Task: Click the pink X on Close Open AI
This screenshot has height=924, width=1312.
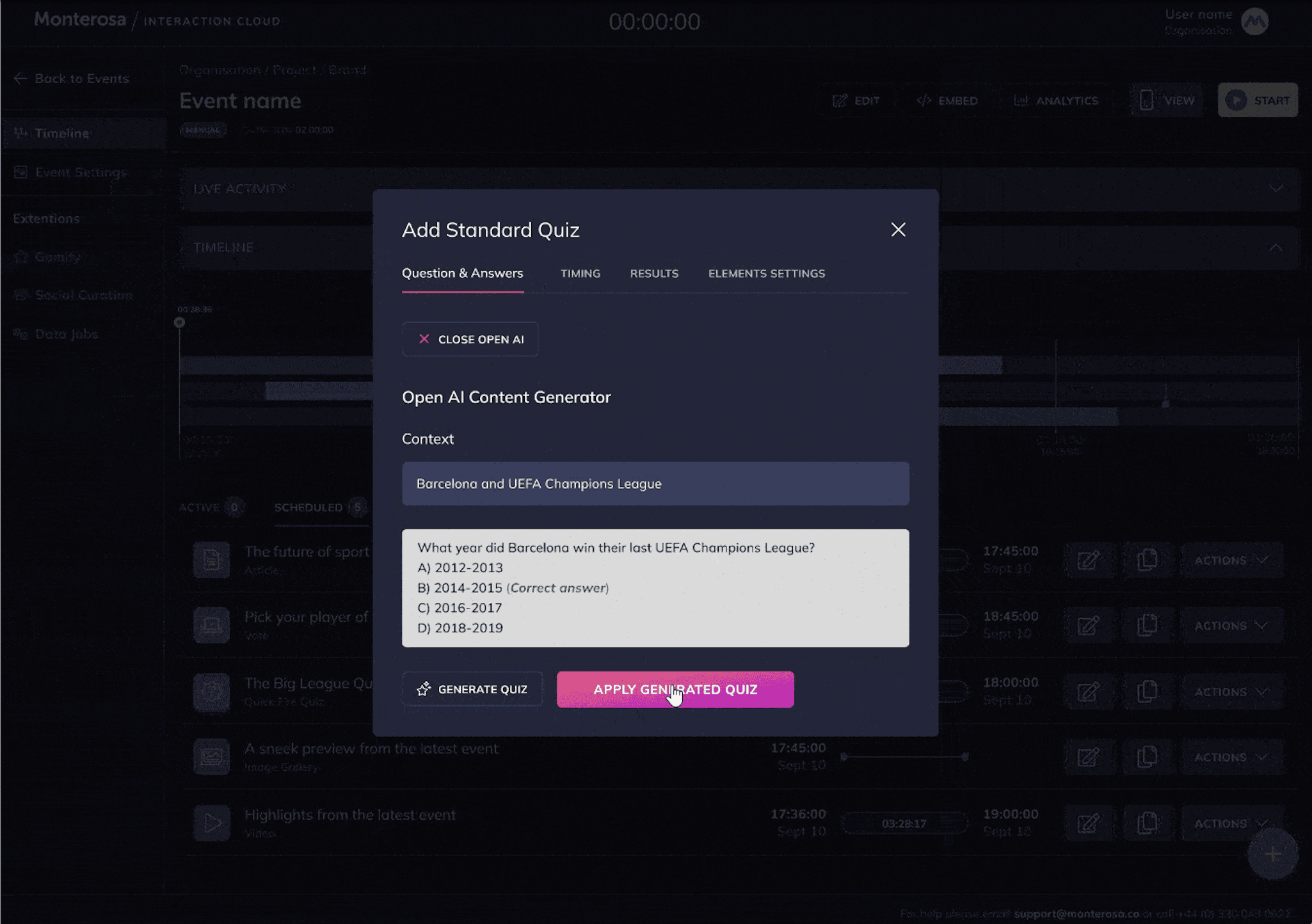Action: pyautogui.click(x=424, y=339)
